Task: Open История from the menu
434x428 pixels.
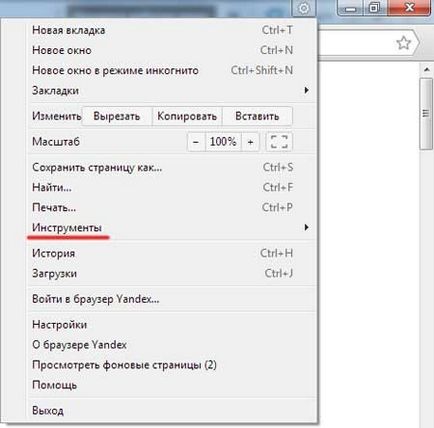Action: point(171,253)
